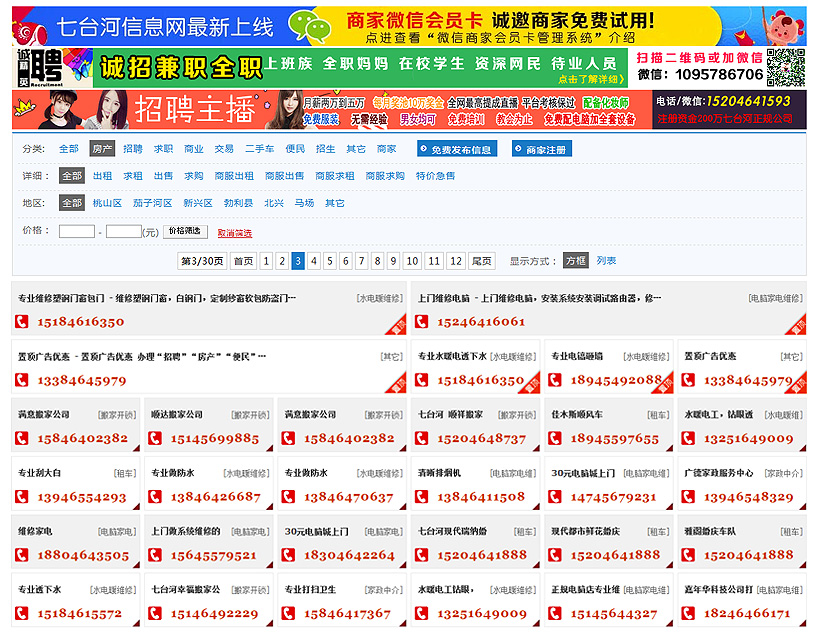The width and height of the screenshot is (820, 636).
Task: Click the QR code image at top right
Action: click(x=786, y=68)
